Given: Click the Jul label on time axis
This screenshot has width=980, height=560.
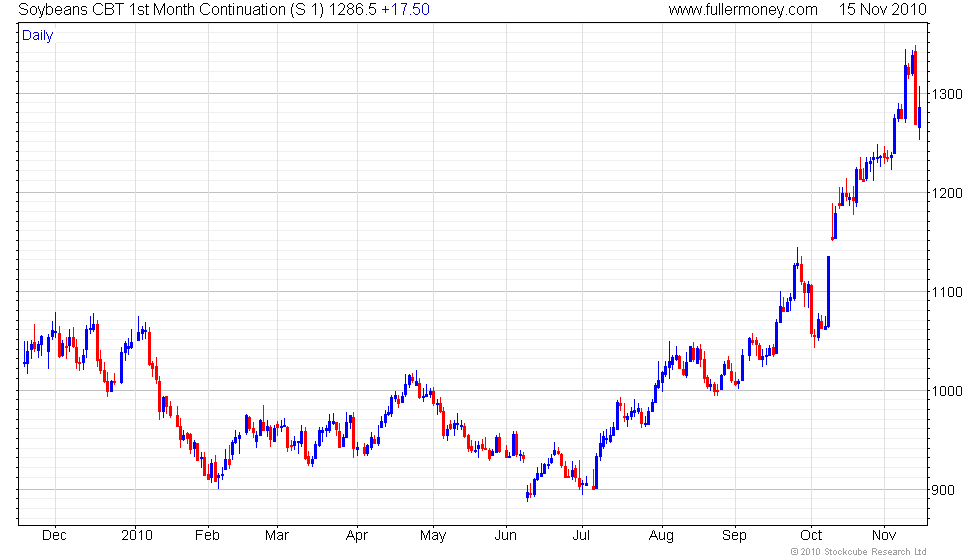Looking at the screenshot, I should [581, 536].
